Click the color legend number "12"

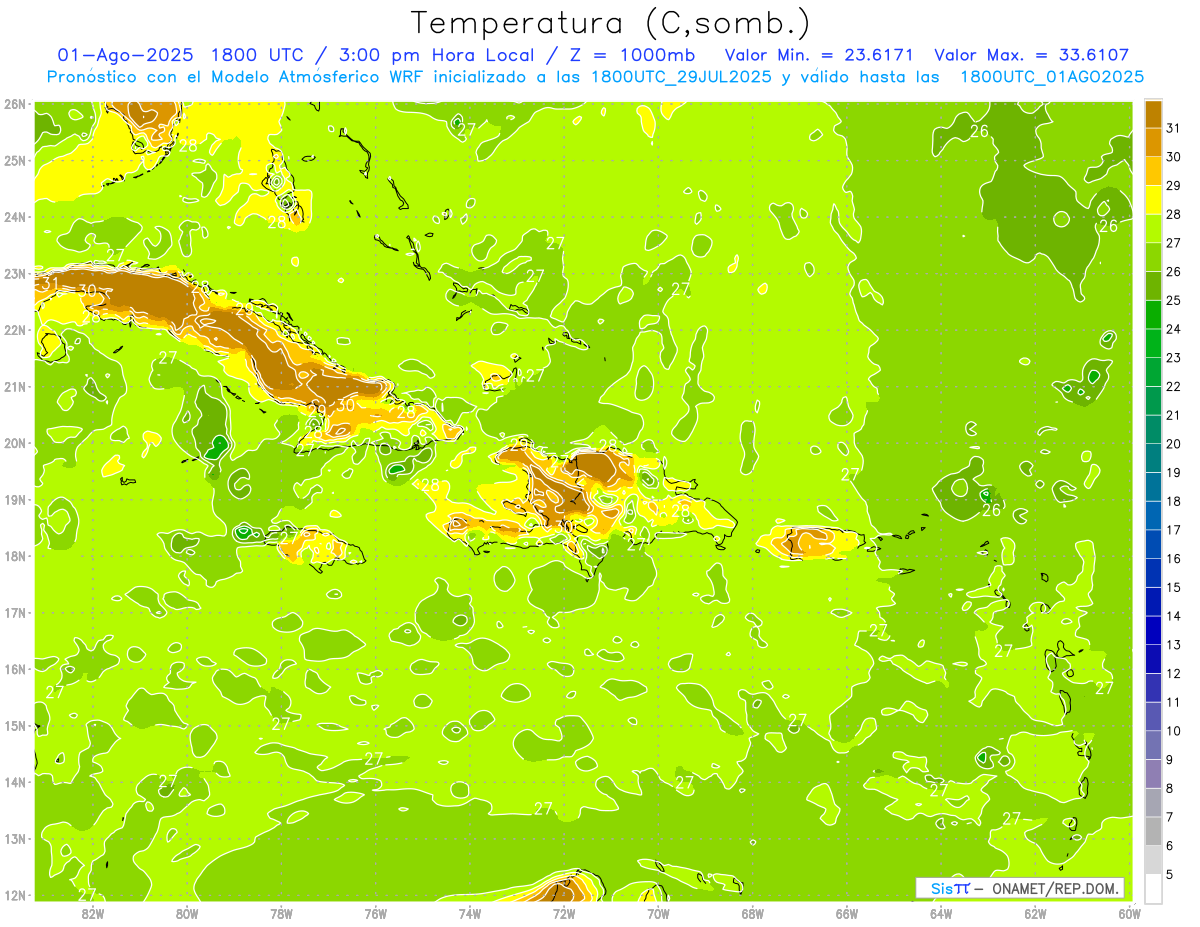pyautogui.click(x=1173, y=674)
